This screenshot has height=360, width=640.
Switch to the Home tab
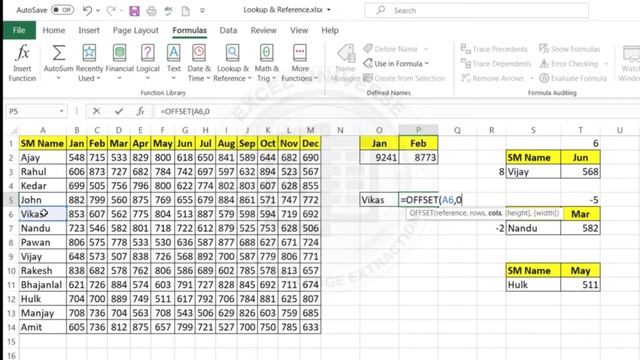(x=54, y=30)
